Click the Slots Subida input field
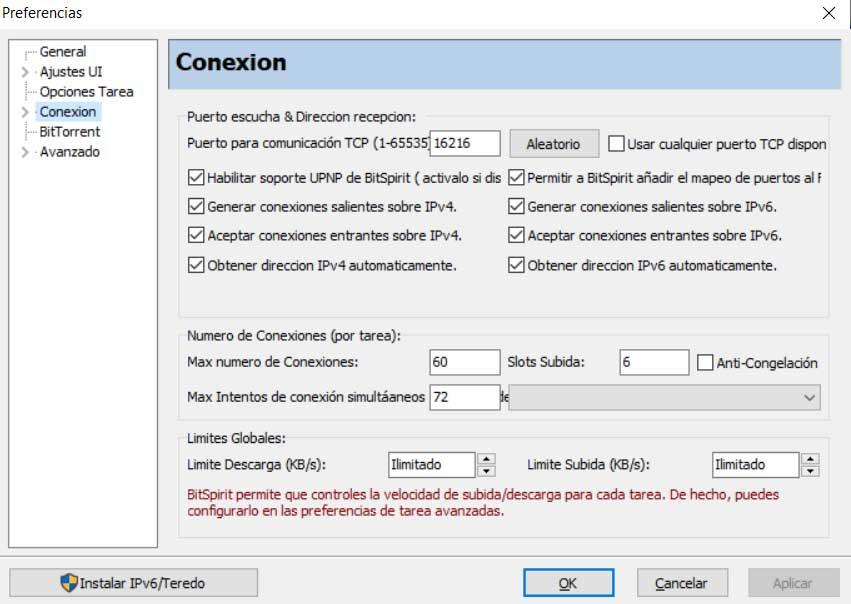The width and height of the screenshot is (851, 604). 654,362
